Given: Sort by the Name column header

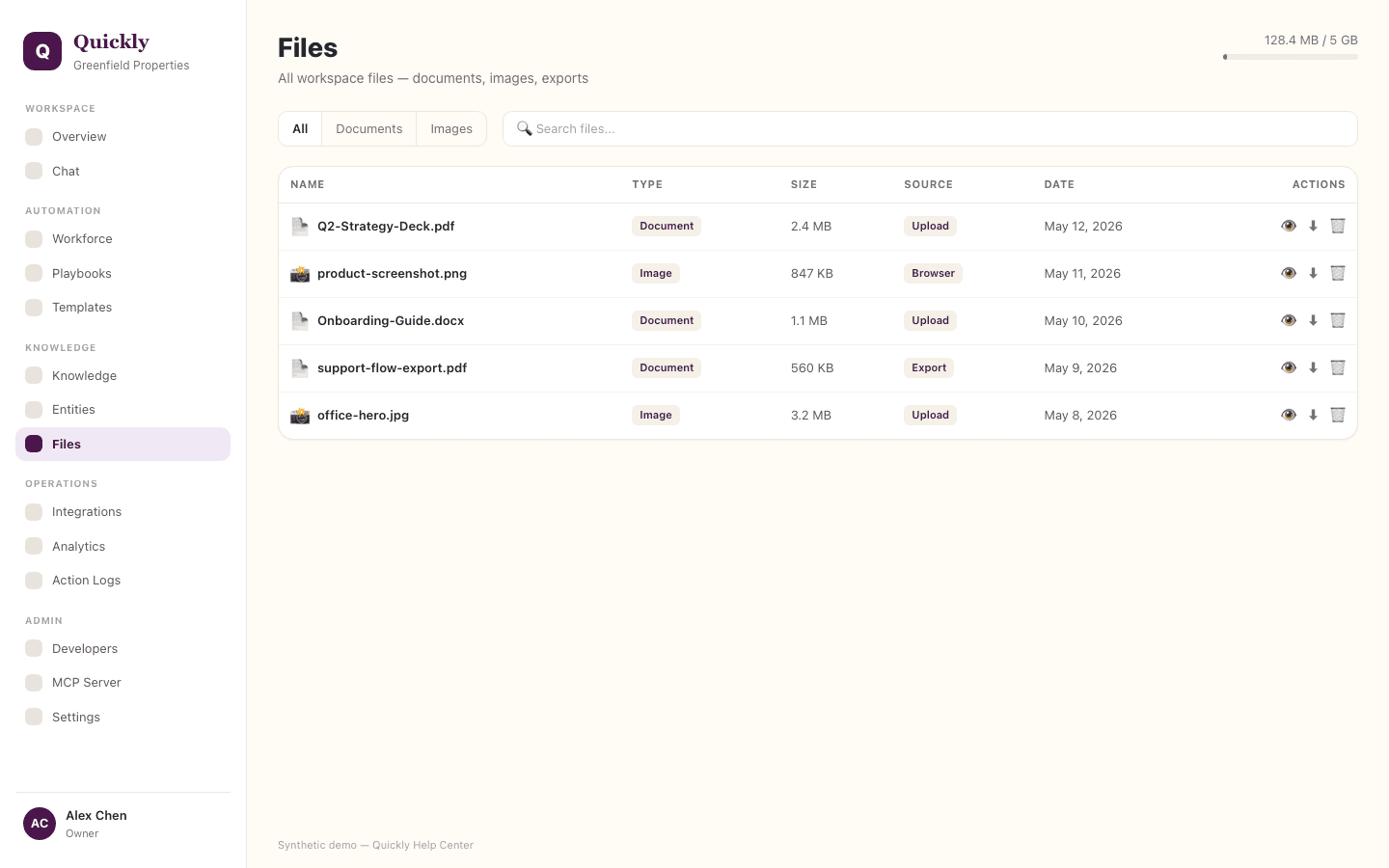Looking at the screenshot, I should (308, 184).
